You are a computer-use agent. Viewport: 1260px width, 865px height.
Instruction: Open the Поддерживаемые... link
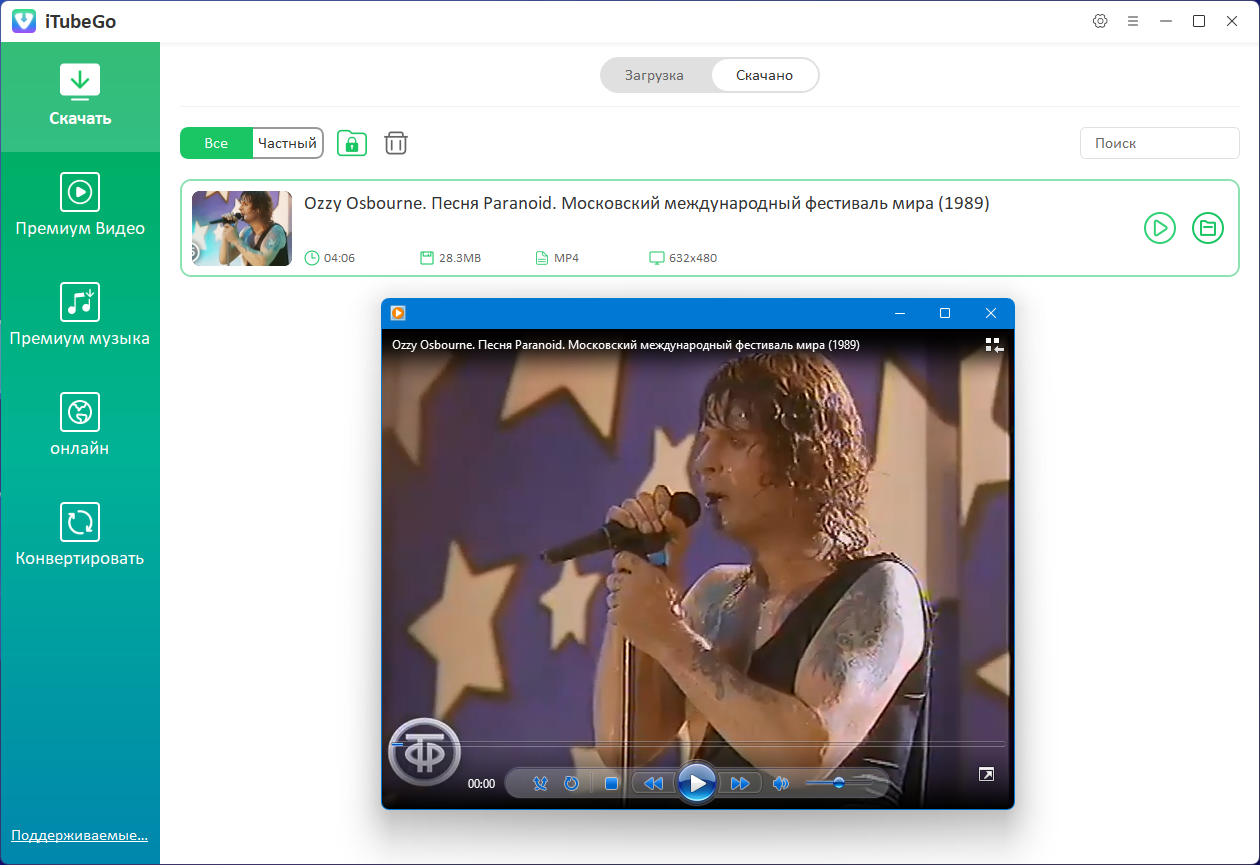pos(80,835)
